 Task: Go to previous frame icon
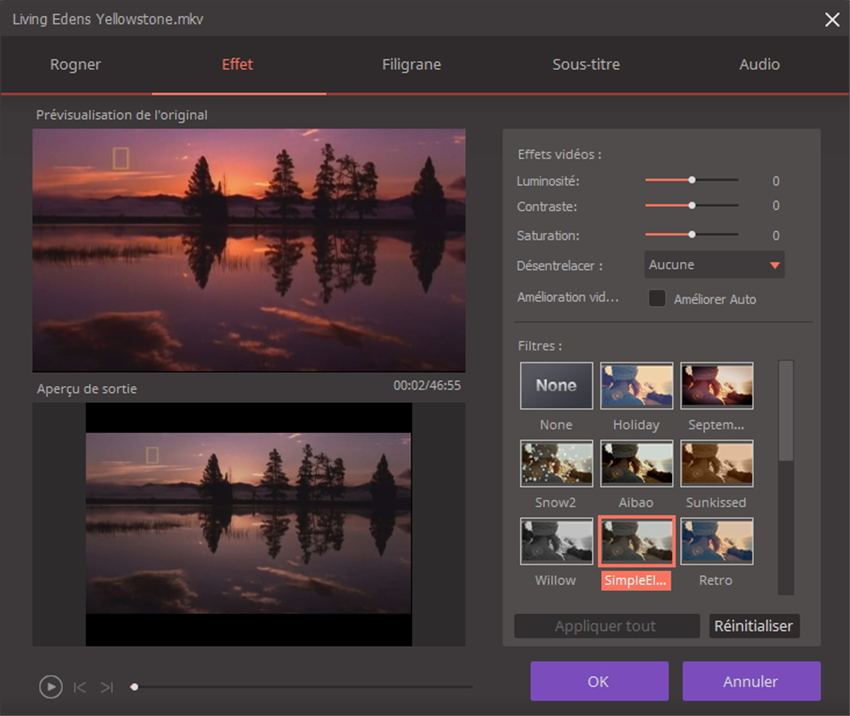tap(80, 687)
